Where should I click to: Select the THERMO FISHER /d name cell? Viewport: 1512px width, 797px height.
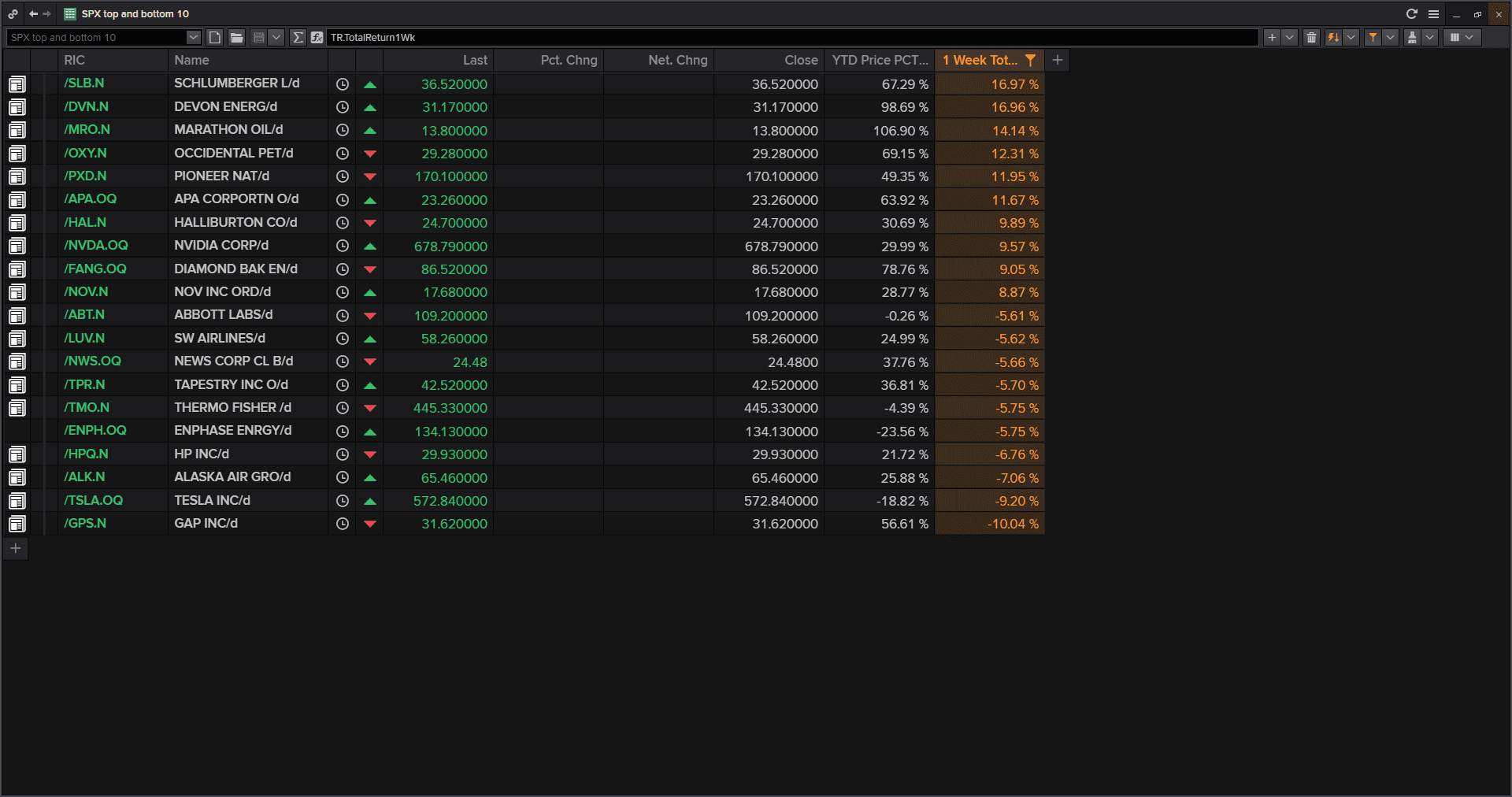248,408
